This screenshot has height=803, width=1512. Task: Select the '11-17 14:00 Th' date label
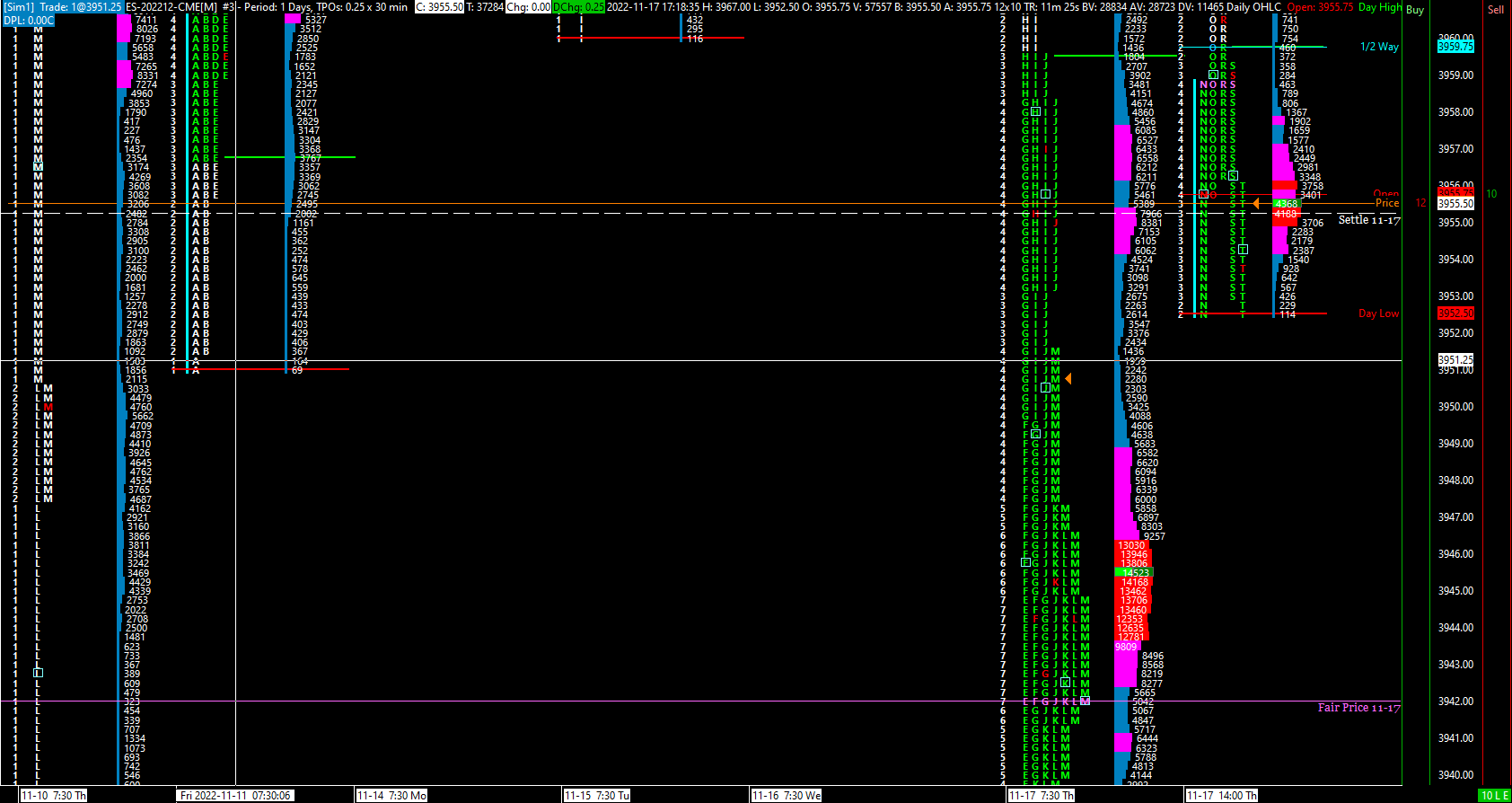pyautogui.click(x=1222, y=796)
